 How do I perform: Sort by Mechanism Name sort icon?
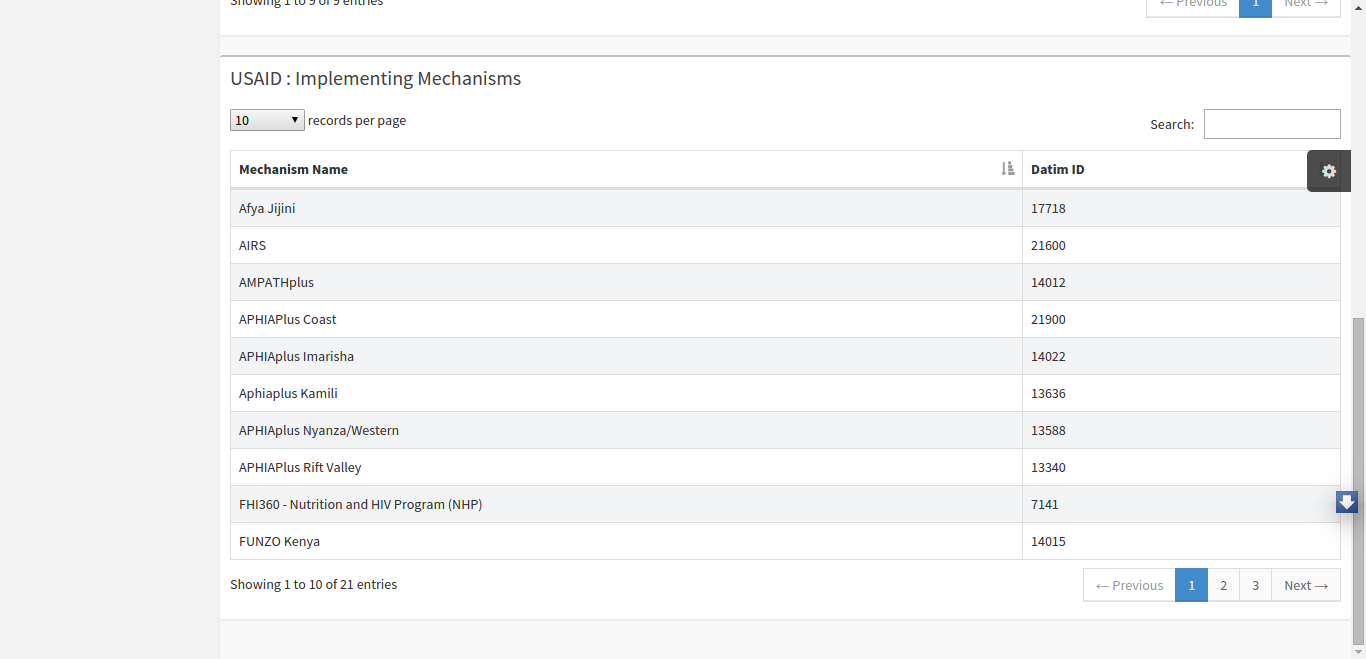(1008, 169)
